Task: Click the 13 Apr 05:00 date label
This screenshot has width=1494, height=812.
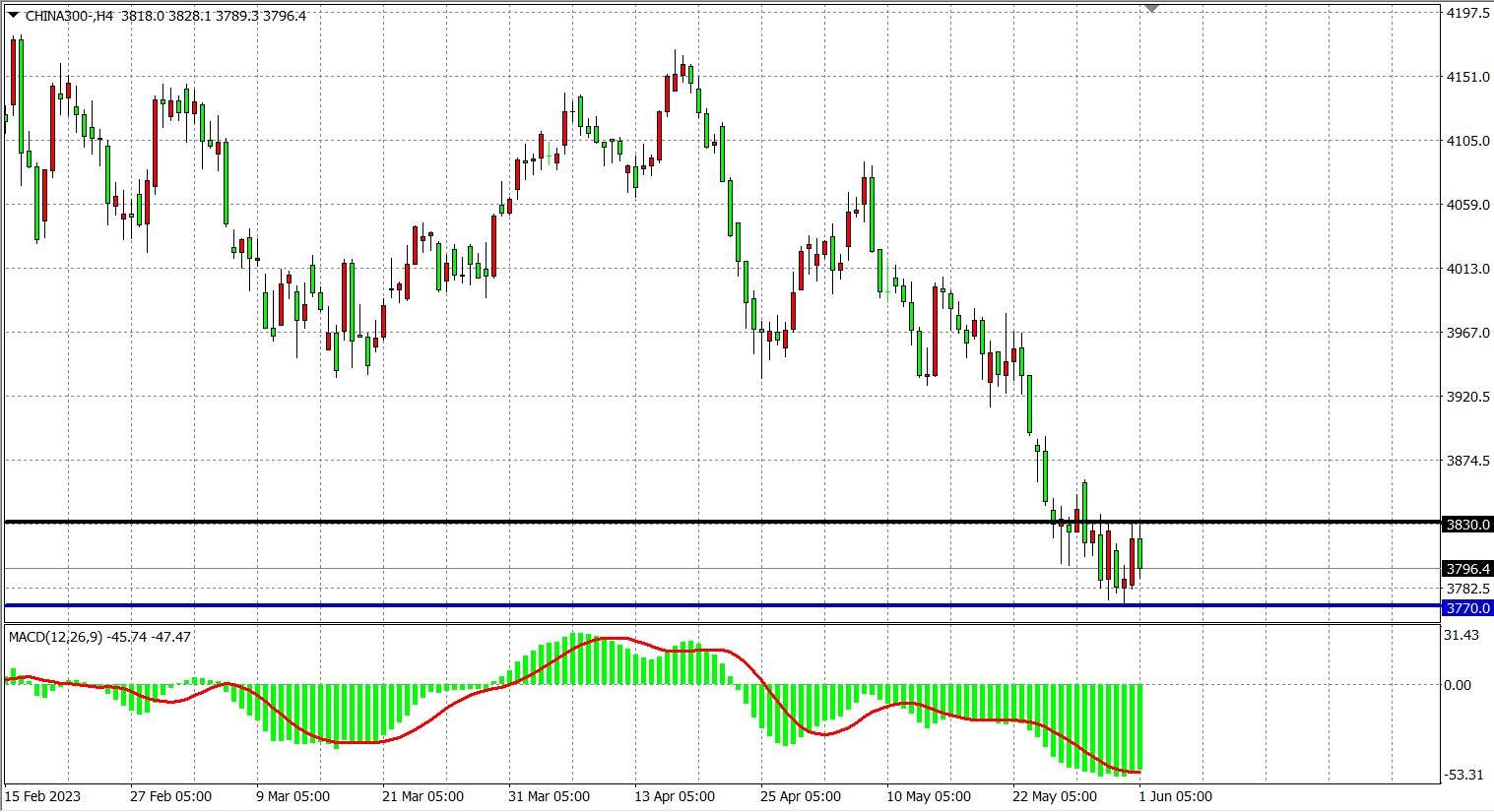Action: click(675, 796)
